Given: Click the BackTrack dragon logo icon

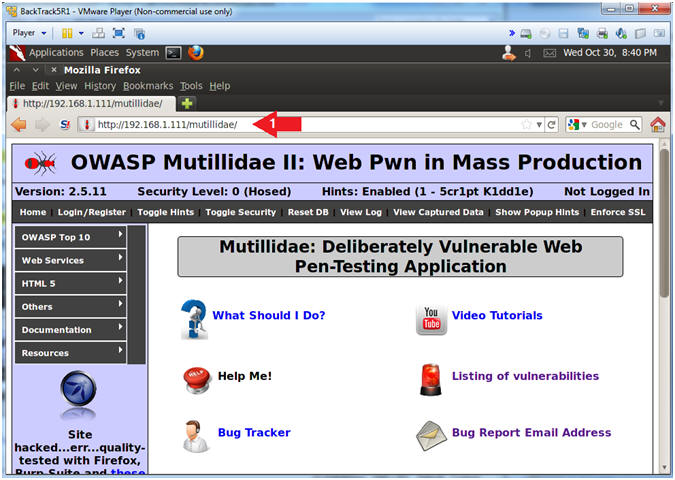Looking at the screenshot, I should (17, 53).
